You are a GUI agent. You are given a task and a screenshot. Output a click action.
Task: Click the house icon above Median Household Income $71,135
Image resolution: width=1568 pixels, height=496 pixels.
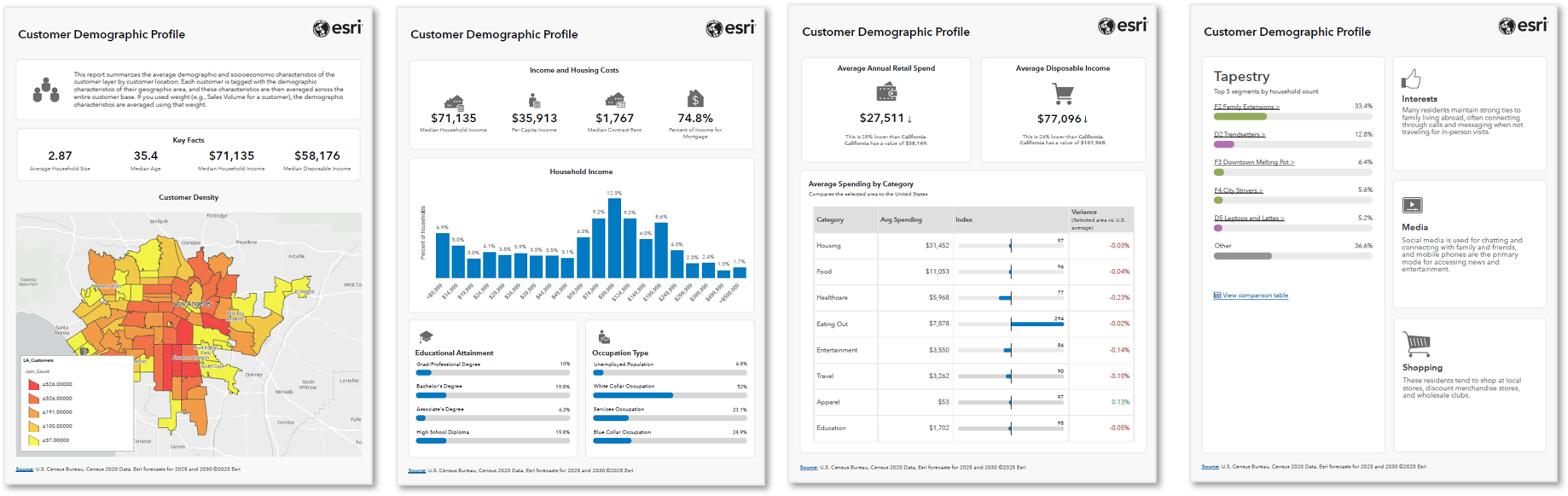click(x=454, y=102)
